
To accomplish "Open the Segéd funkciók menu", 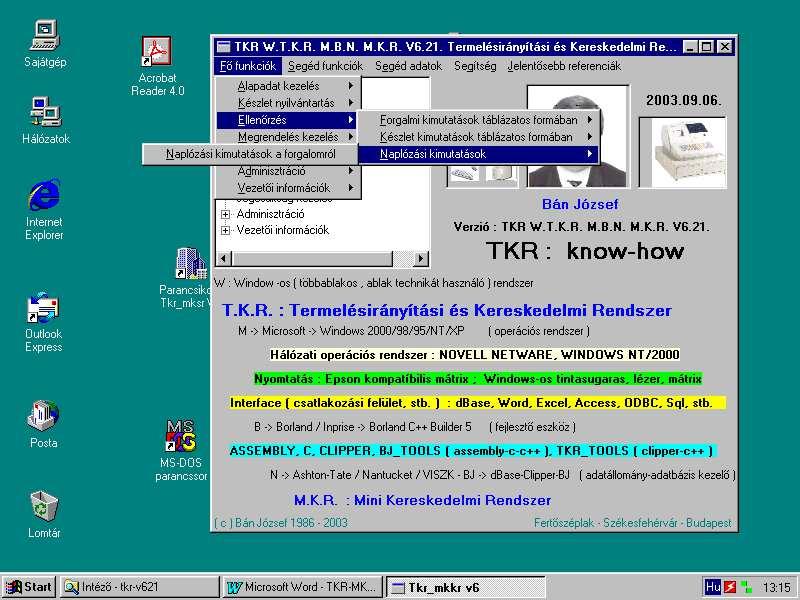I will (x=325, y=66).
